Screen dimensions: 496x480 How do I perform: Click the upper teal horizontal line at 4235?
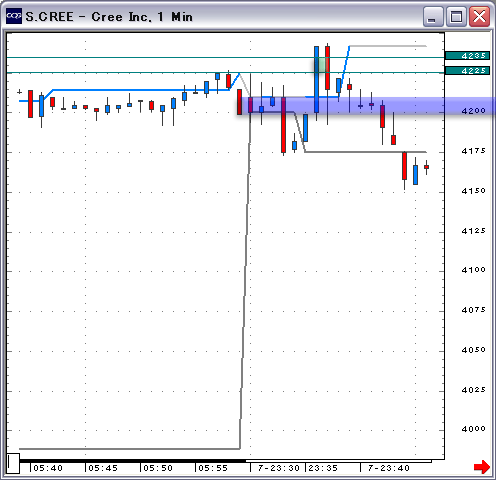point(226,58)
